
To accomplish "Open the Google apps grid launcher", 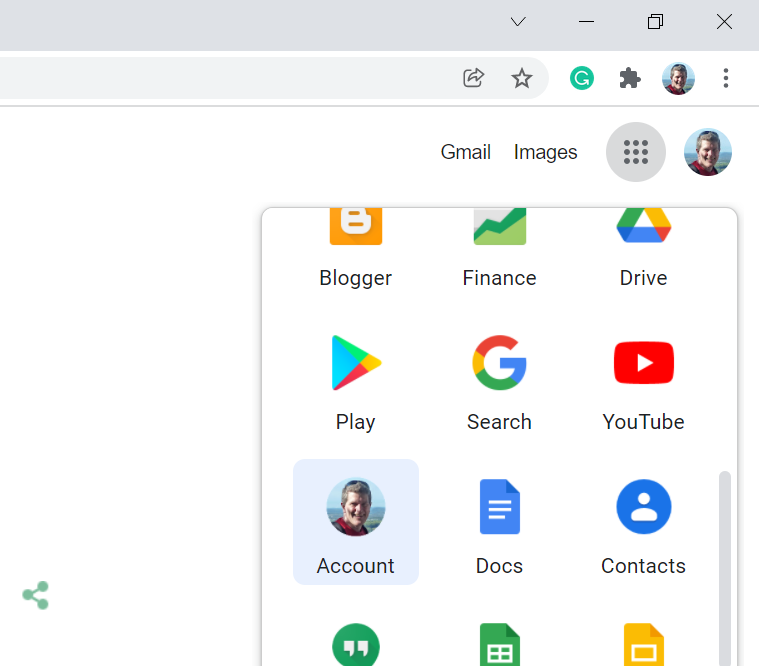I will tap(636, 152).
